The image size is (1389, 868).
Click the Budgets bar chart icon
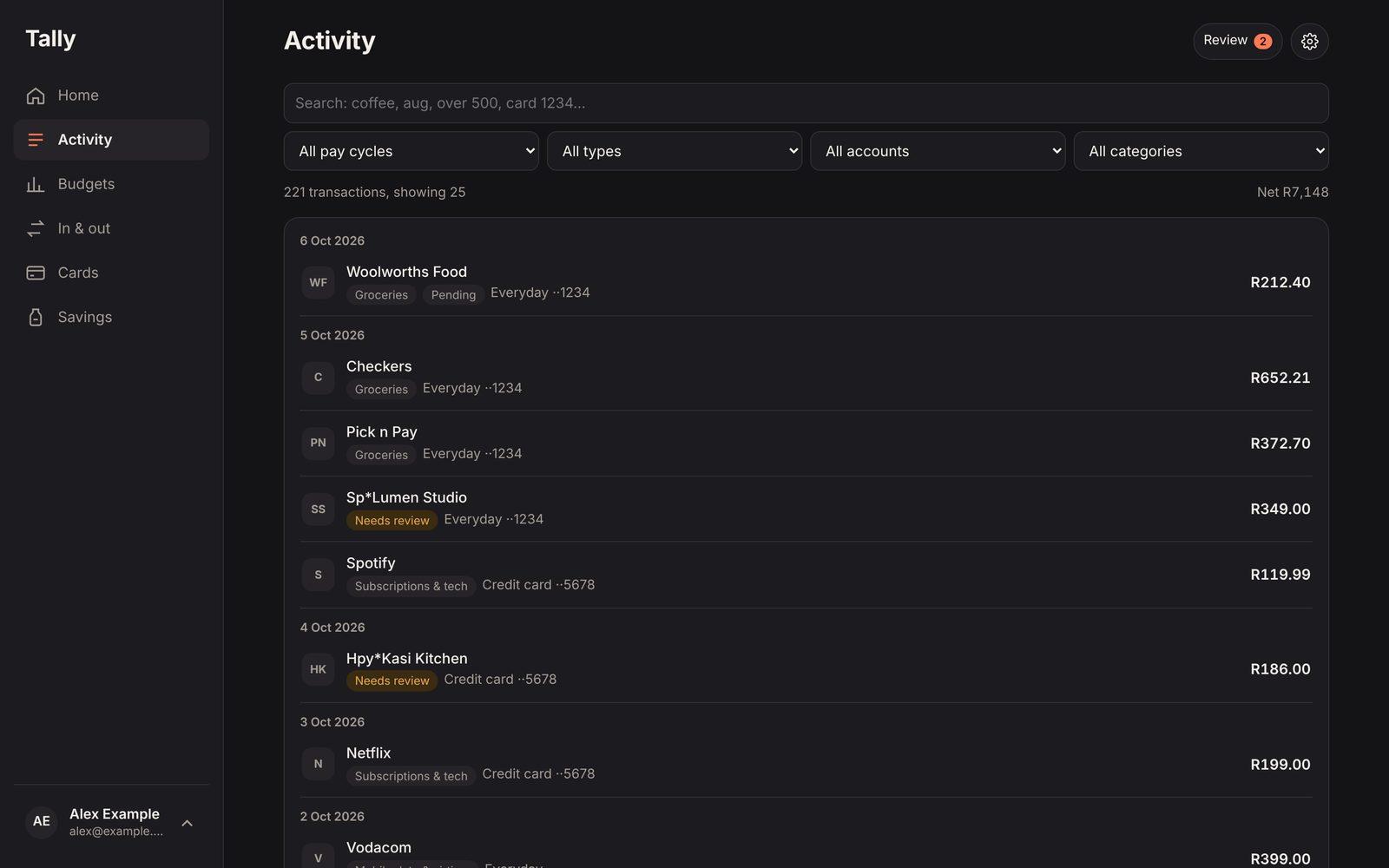(36, 184)
